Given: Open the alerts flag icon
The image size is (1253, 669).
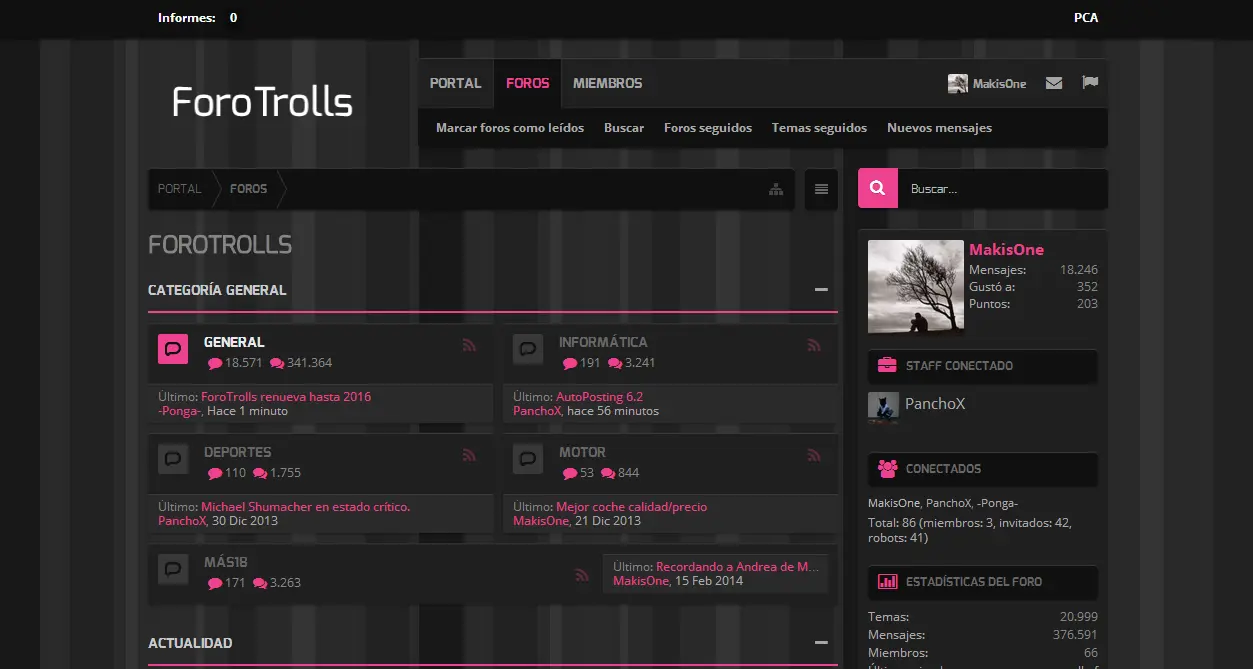Looking at the screenshot, I should [x=1090, y=83].
